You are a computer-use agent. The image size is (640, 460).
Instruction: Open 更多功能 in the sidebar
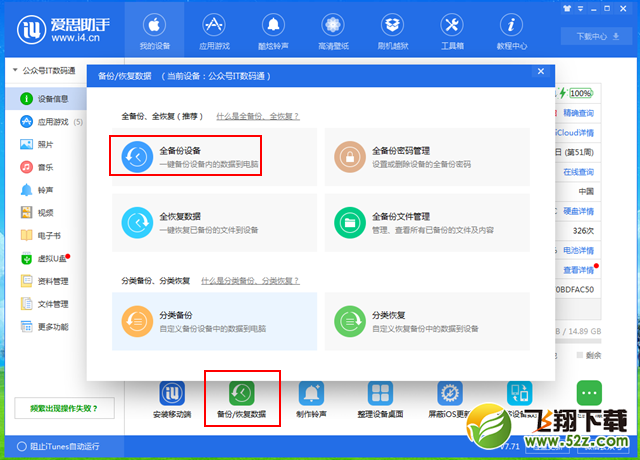pyautogui.click(x=46, y=327)
